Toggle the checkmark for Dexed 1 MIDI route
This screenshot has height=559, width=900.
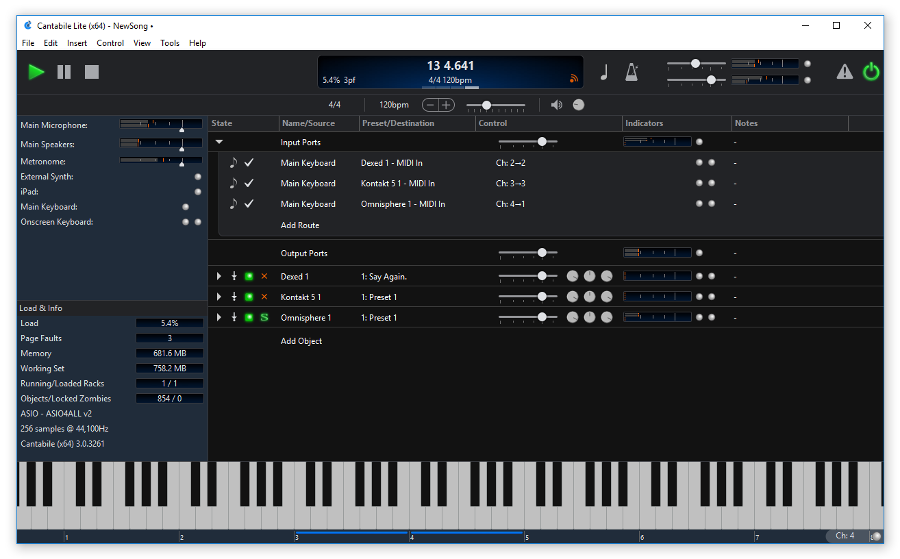pos(249,162)
